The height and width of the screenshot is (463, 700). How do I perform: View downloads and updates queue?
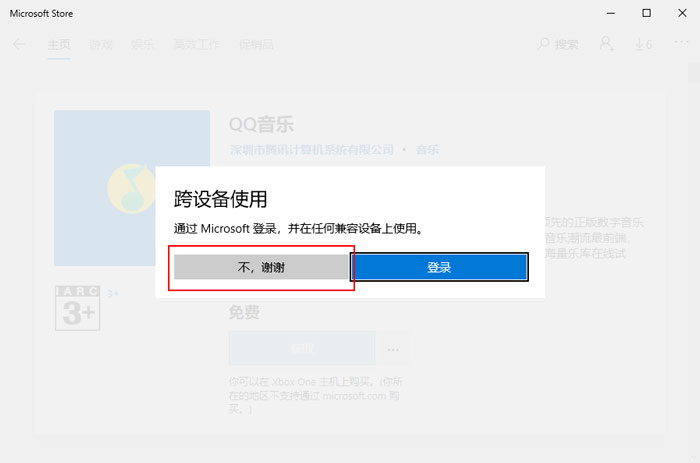click(643, 44)
